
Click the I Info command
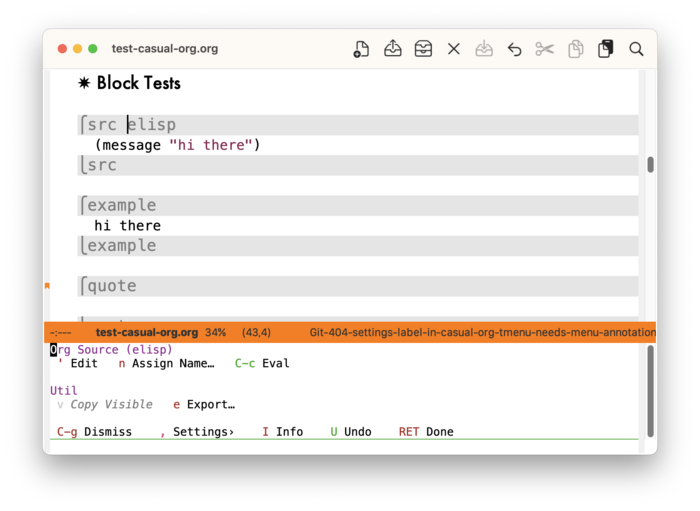283,432
